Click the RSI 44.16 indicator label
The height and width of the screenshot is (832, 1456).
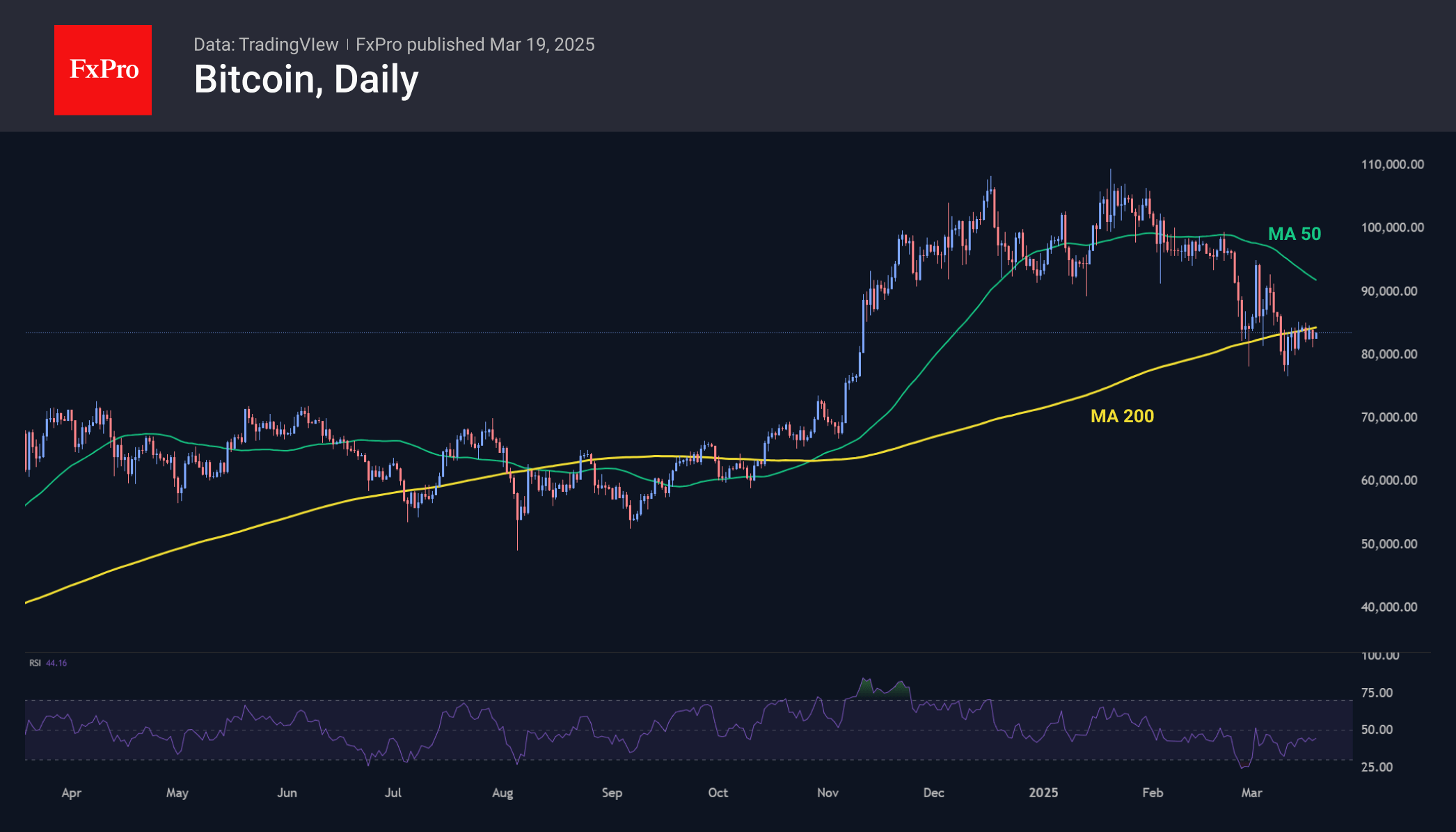point(48,663)
